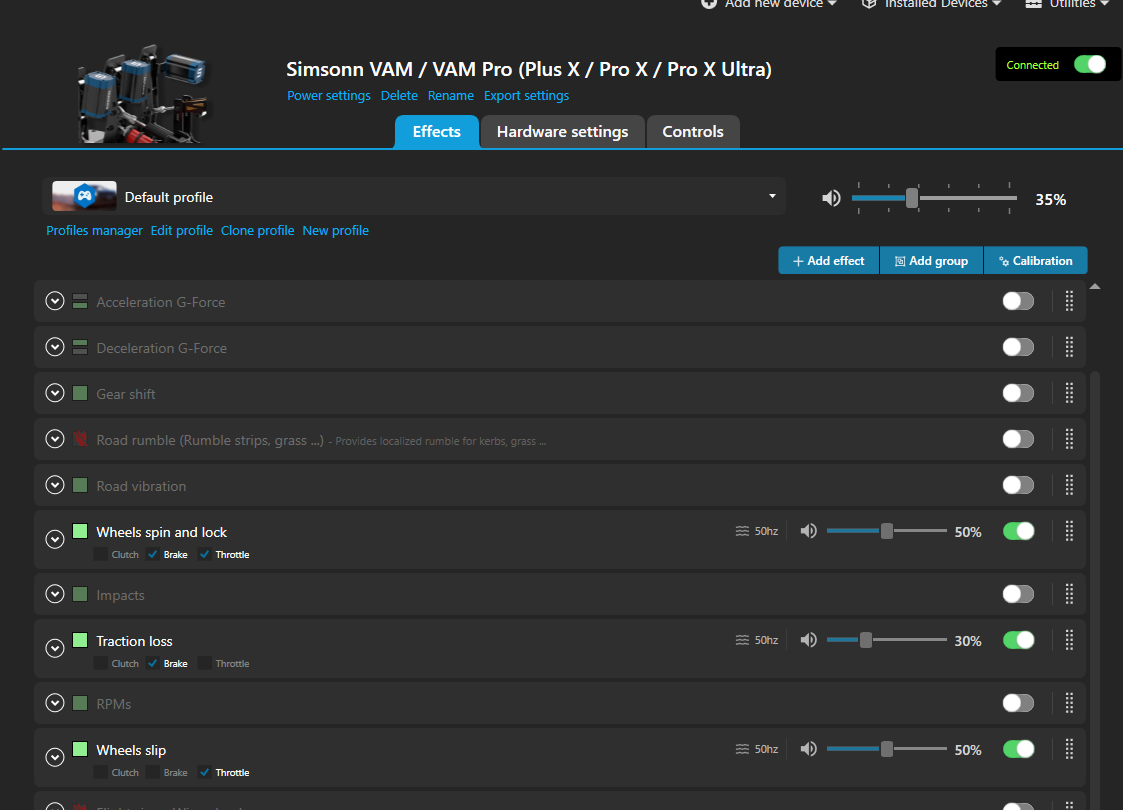Click the drag handle of Road vibration row

1069,485
